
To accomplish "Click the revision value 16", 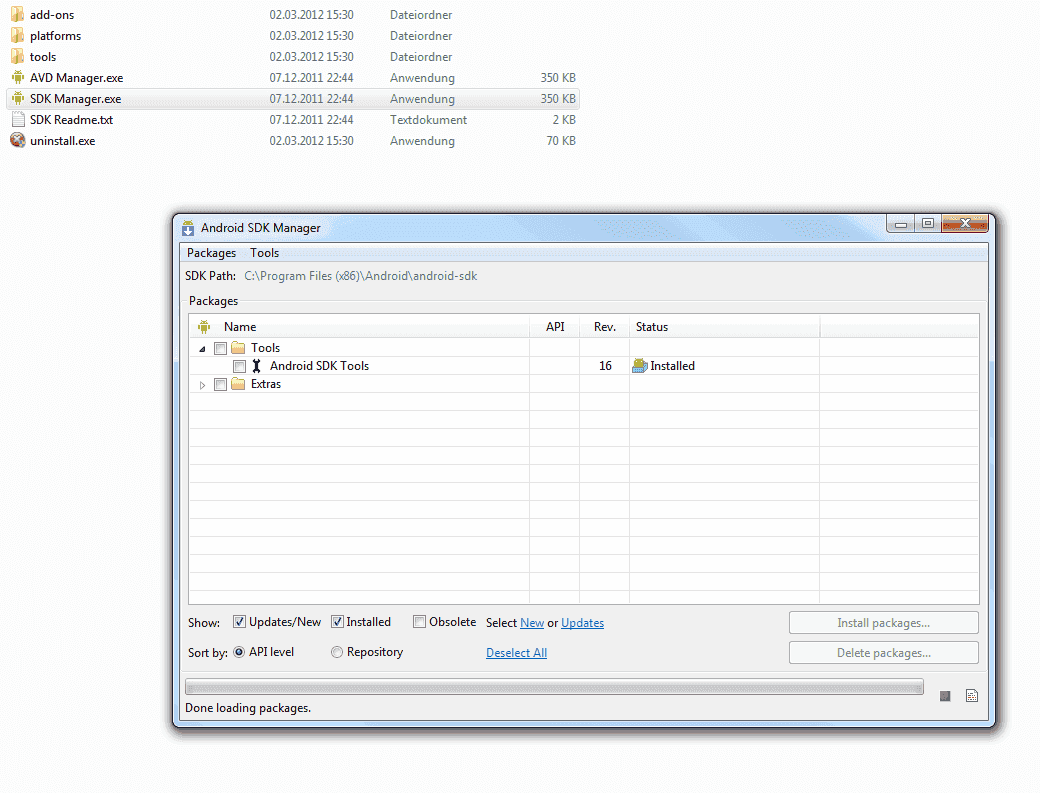I will 605,366.
